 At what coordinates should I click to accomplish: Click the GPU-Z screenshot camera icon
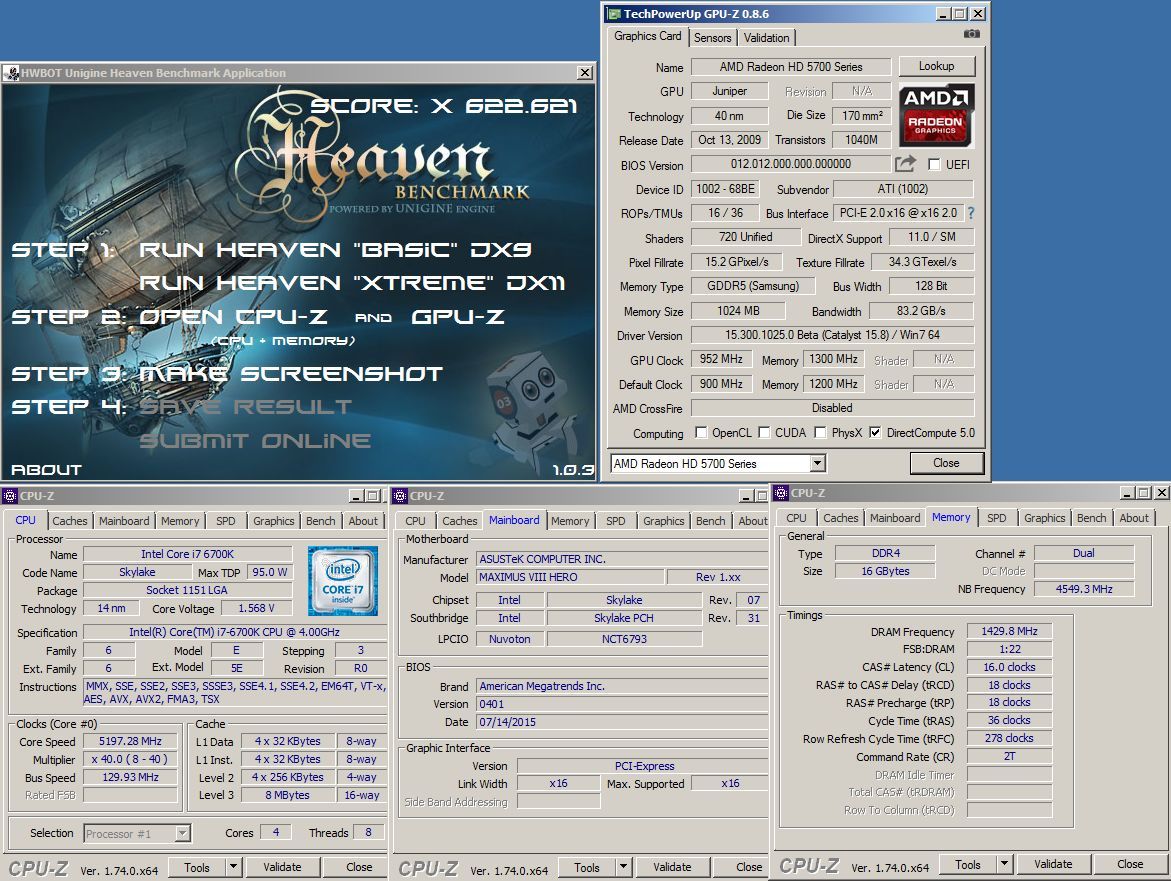[x=971, y=34]
